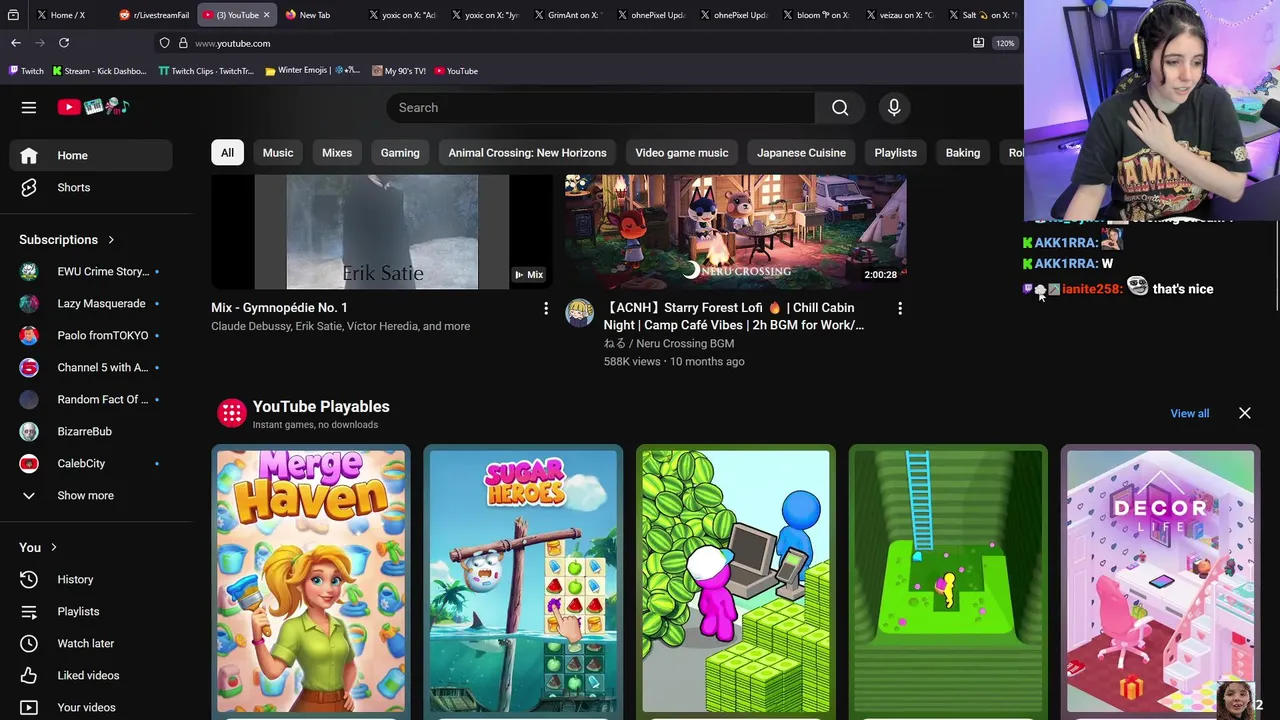The height and width of the screenshot is (720, 1280).
Task: Open the Sugar Heroes game thumbnail
Action: (x=523, y=581)
